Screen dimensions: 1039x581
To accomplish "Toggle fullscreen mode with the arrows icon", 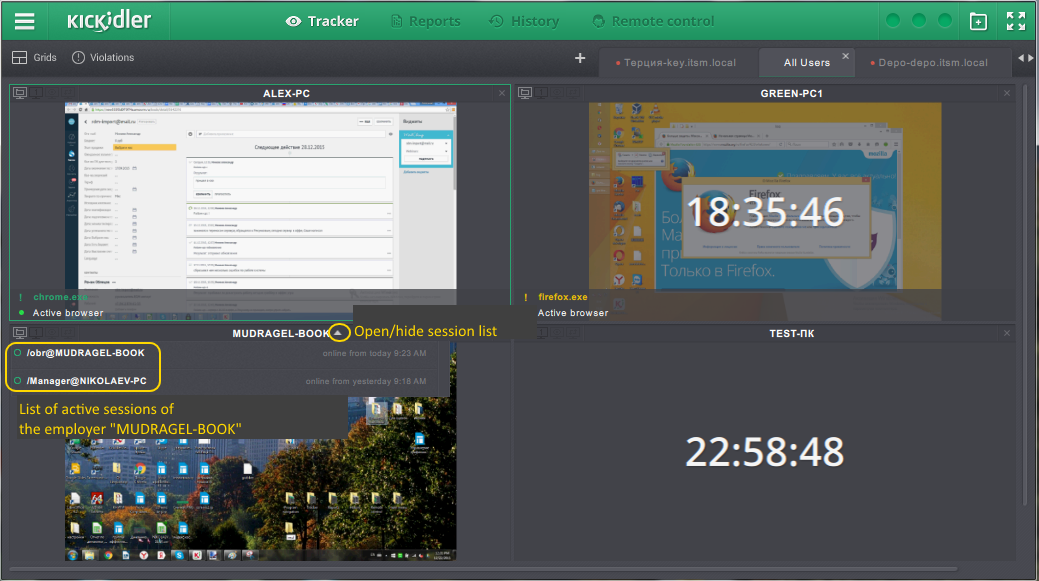I will click(1016, 21).
